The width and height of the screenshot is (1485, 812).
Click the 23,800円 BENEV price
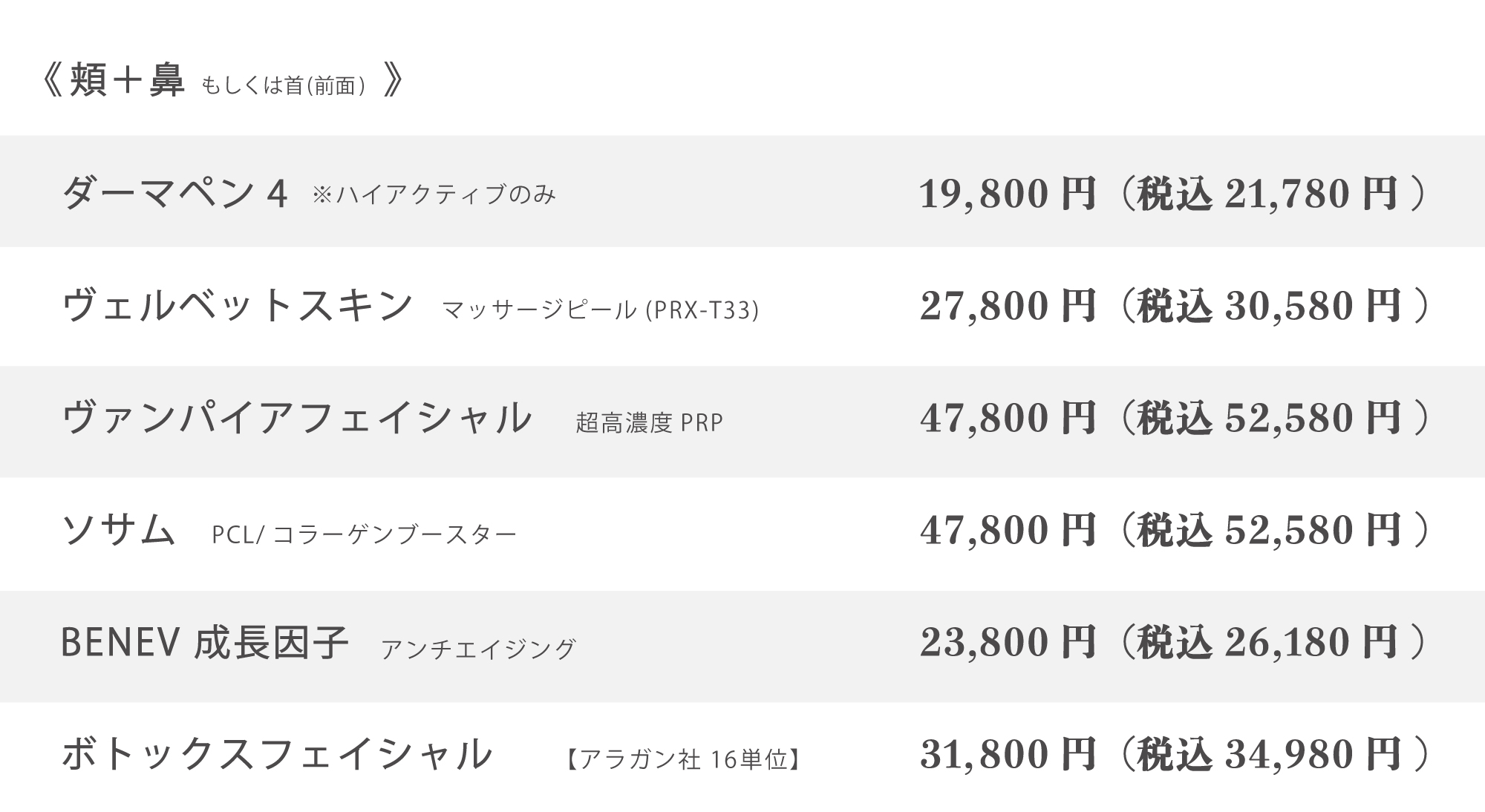(x=1008, y=642)
